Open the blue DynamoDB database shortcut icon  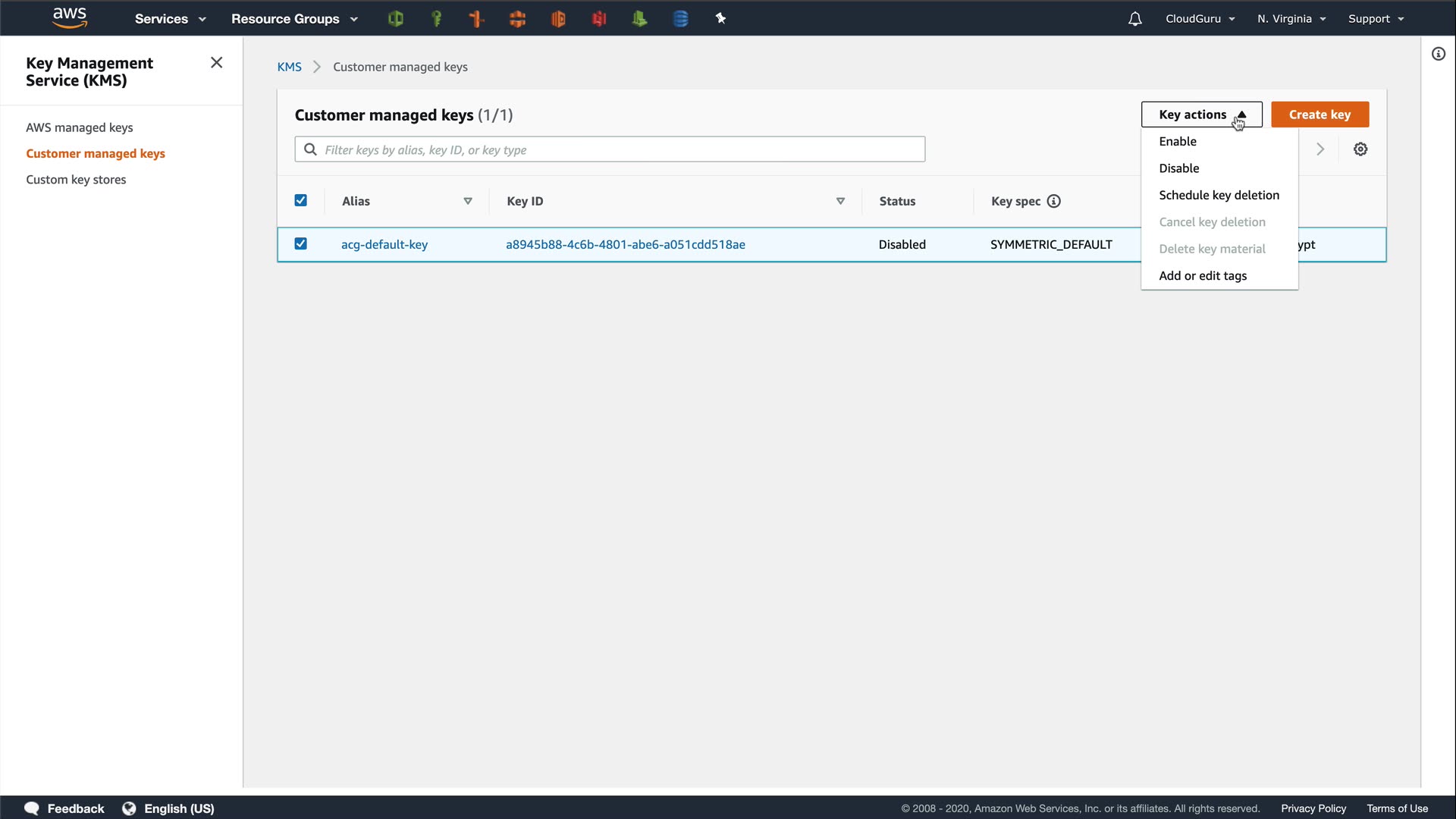coord(680,19)
